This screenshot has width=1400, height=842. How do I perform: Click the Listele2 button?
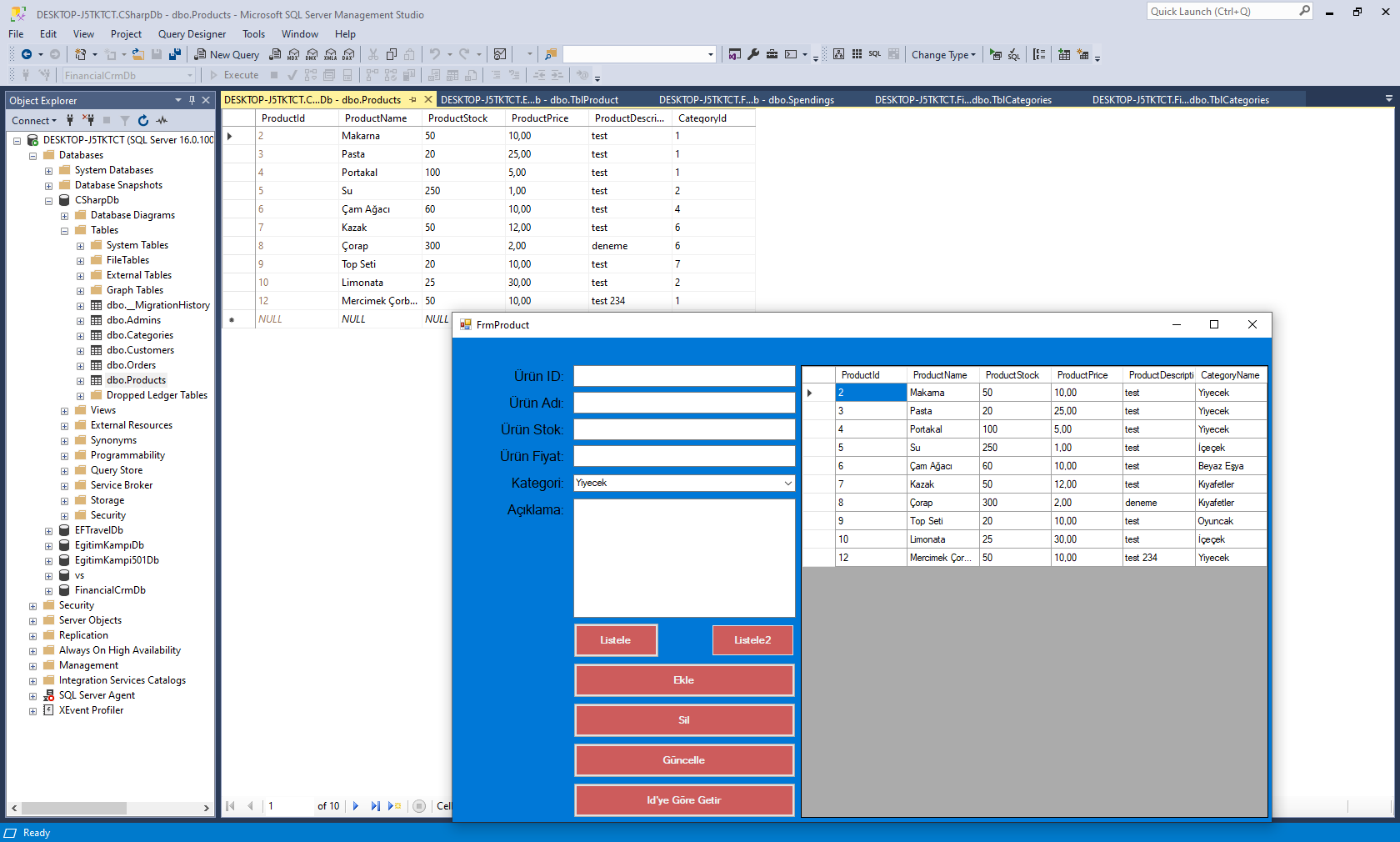[752, 640]
